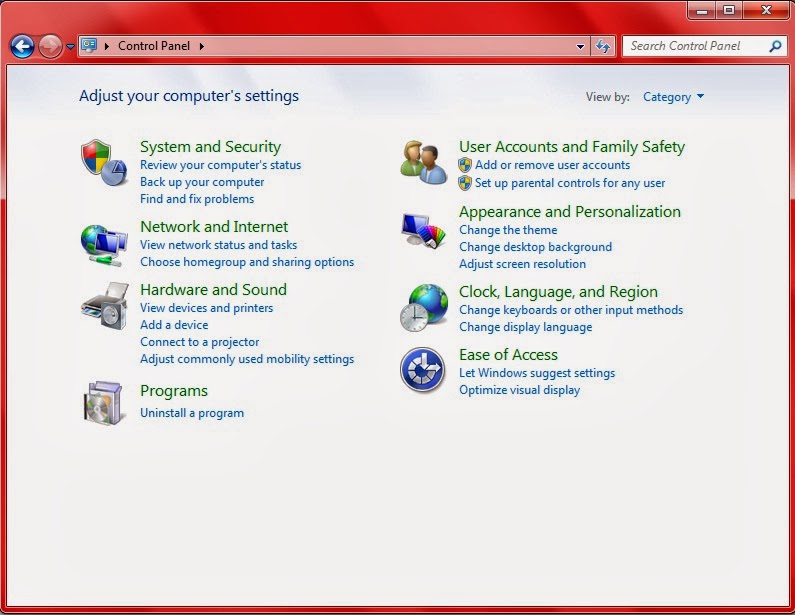Click Uninstall a program
The width and height of the screenshot is (795, 615).
click(192, 413)
